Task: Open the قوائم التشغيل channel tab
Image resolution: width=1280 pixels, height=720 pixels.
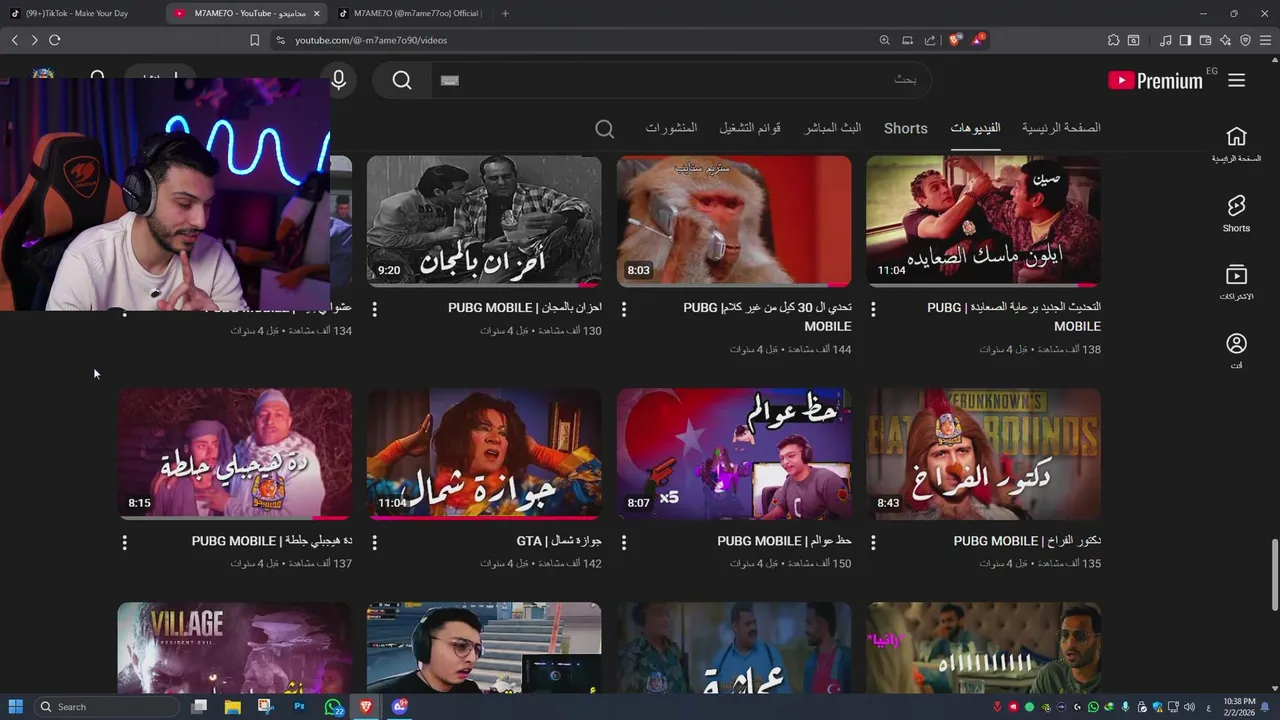Action: [750, 128]
